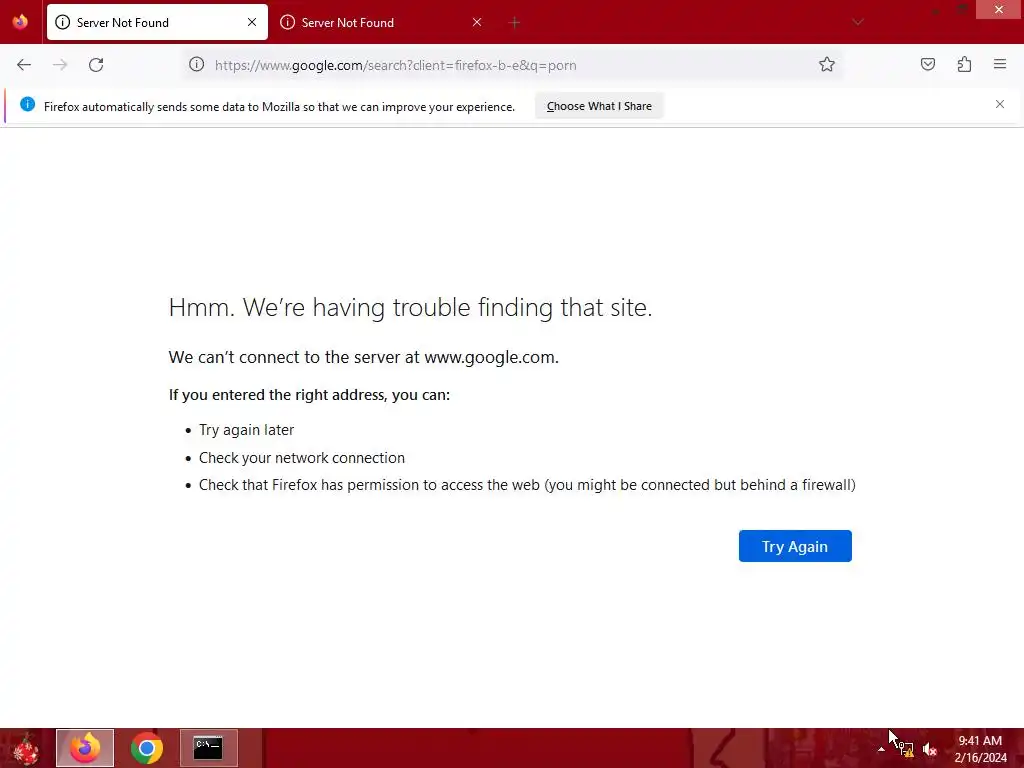Open Save to Pocket icon

tap(928, 64)
